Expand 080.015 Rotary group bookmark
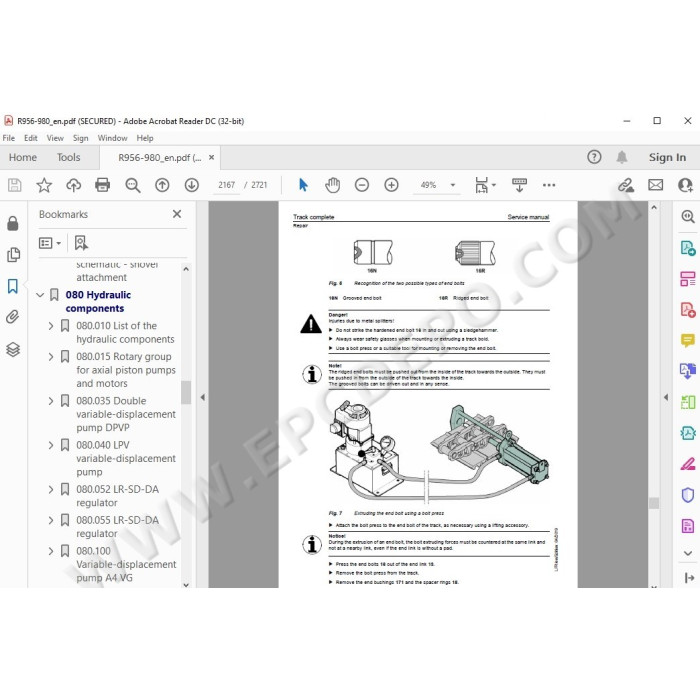This screenshot has width=700, height=700. coord(50,357)
